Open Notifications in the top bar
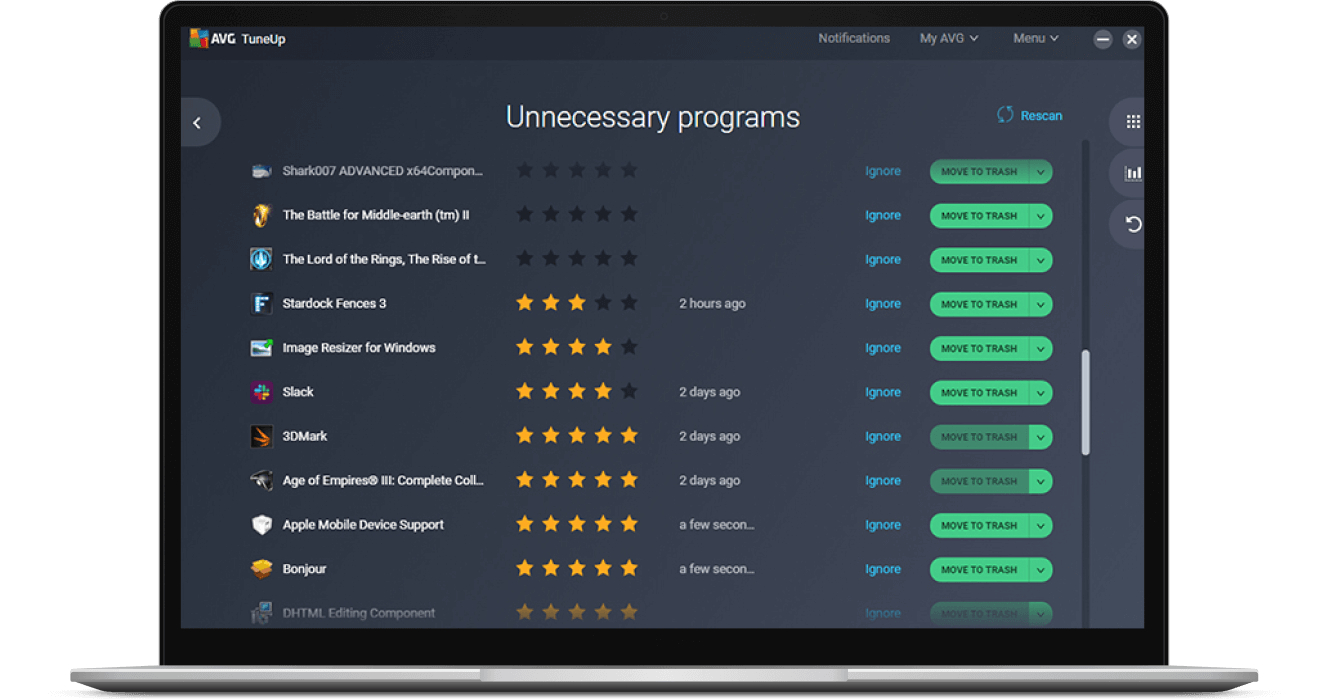1328x700 pixels. tap(853, 38)
